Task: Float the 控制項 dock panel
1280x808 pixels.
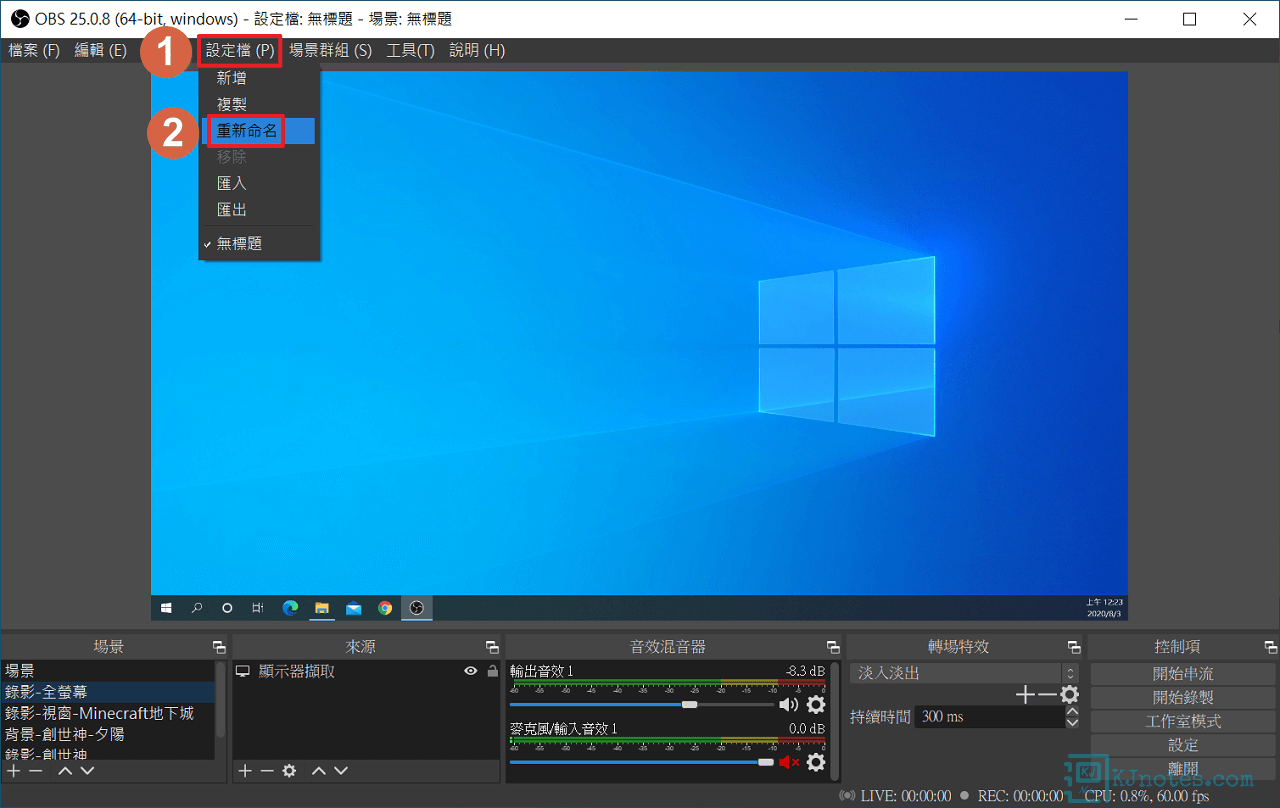Action: point(1270,648)
